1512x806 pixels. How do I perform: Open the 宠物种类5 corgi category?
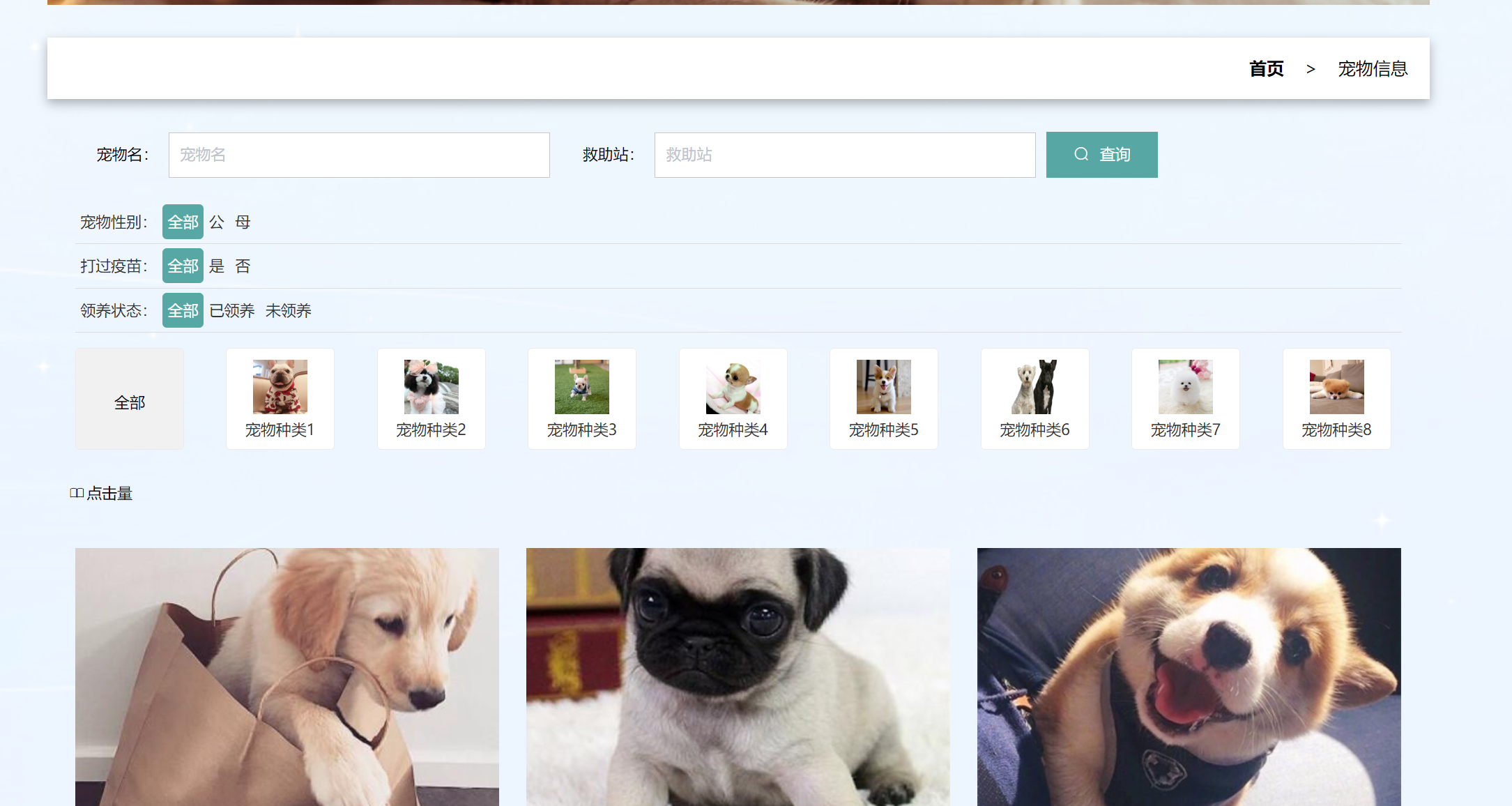(x=883, y=398)
